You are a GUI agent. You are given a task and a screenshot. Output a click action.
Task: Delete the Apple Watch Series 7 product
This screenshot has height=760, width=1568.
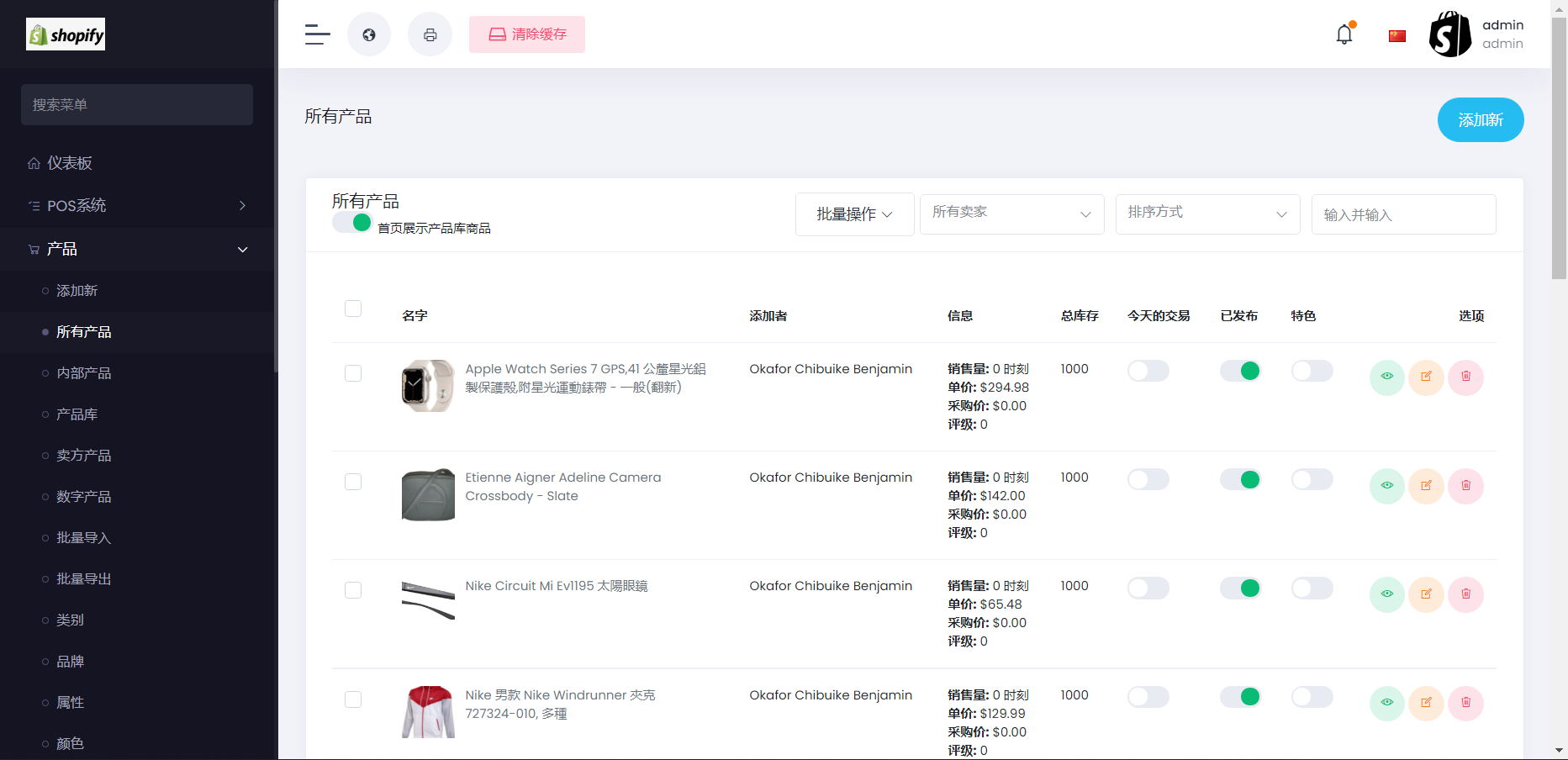[x=1466, y=377]
